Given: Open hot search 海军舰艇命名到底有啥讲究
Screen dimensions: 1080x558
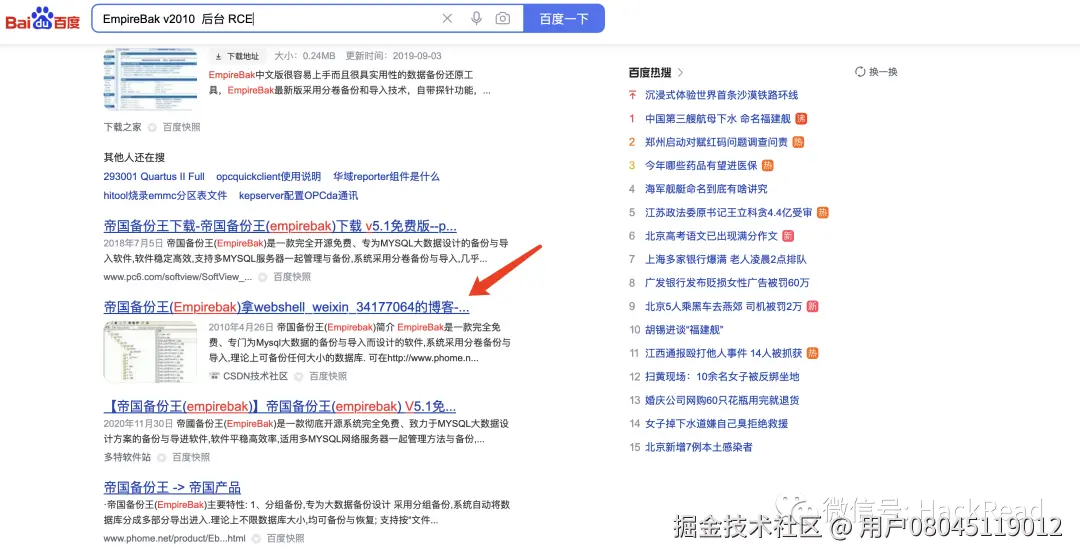Looking at the screenshot, I should [706, 189].
